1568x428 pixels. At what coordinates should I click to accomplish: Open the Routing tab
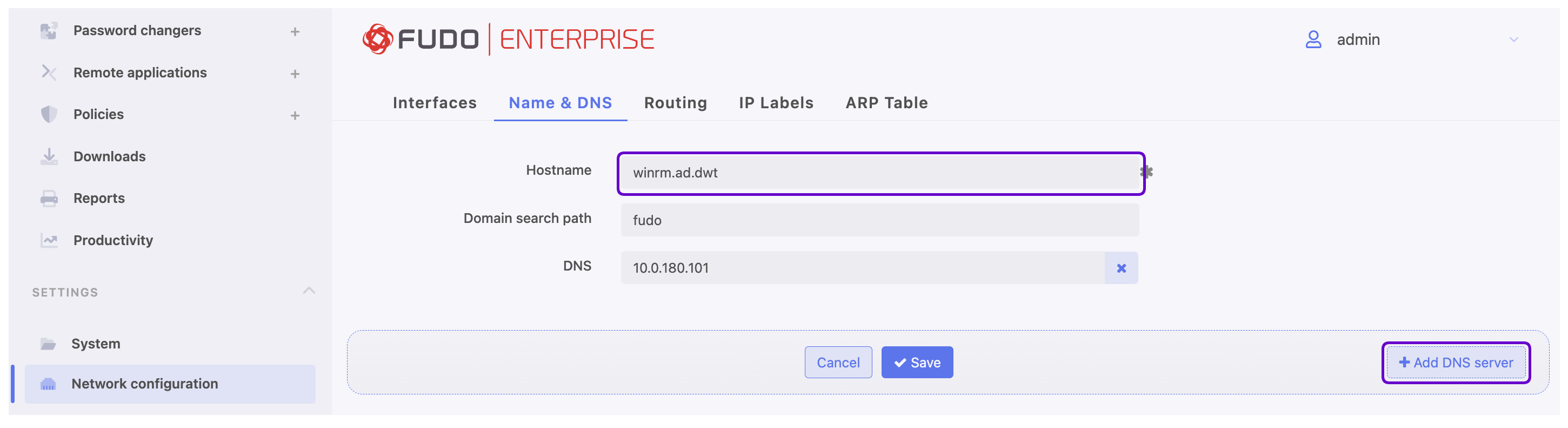676,103
